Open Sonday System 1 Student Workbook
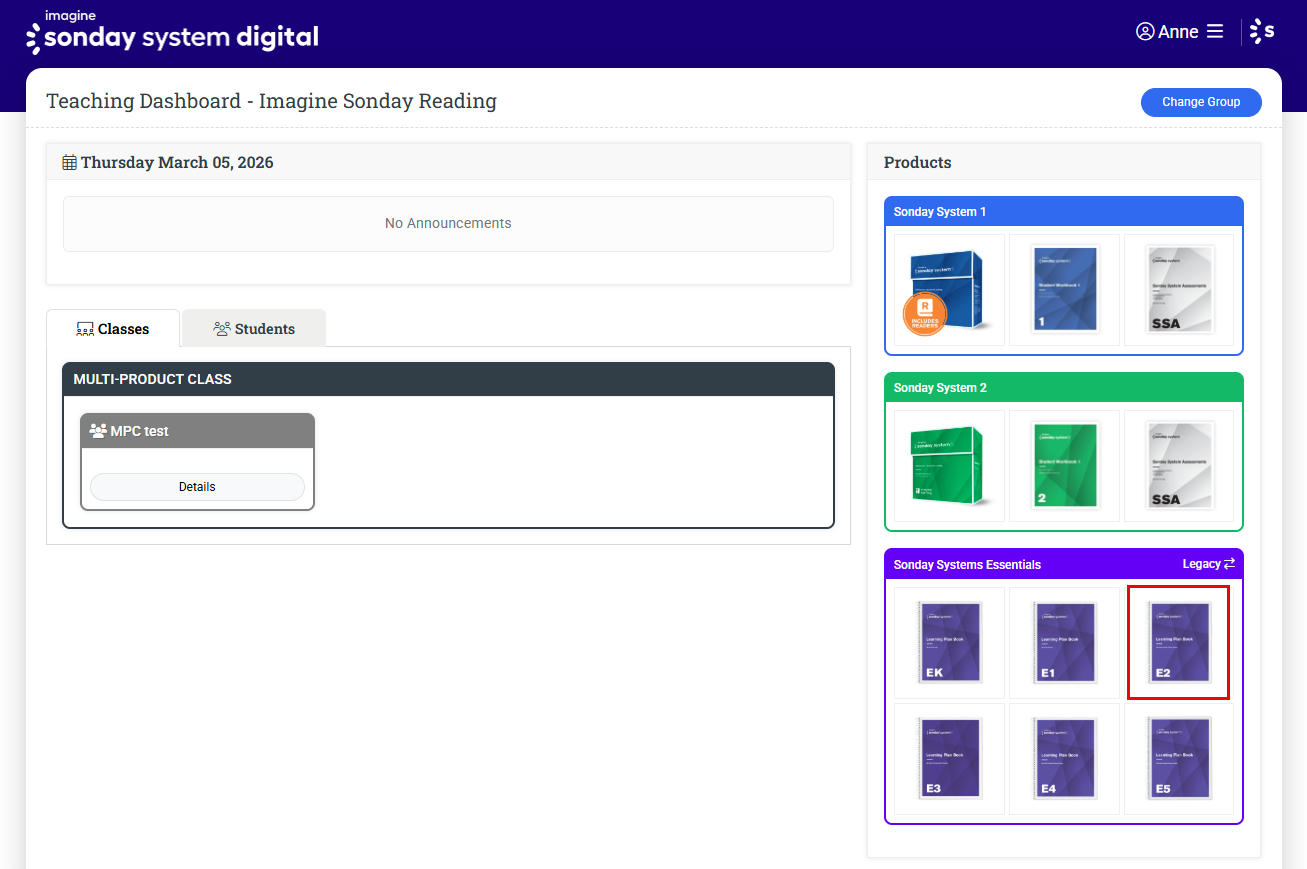This screenshot has height=869, width=1307. pyautogui.click(x=1064, y=291)
